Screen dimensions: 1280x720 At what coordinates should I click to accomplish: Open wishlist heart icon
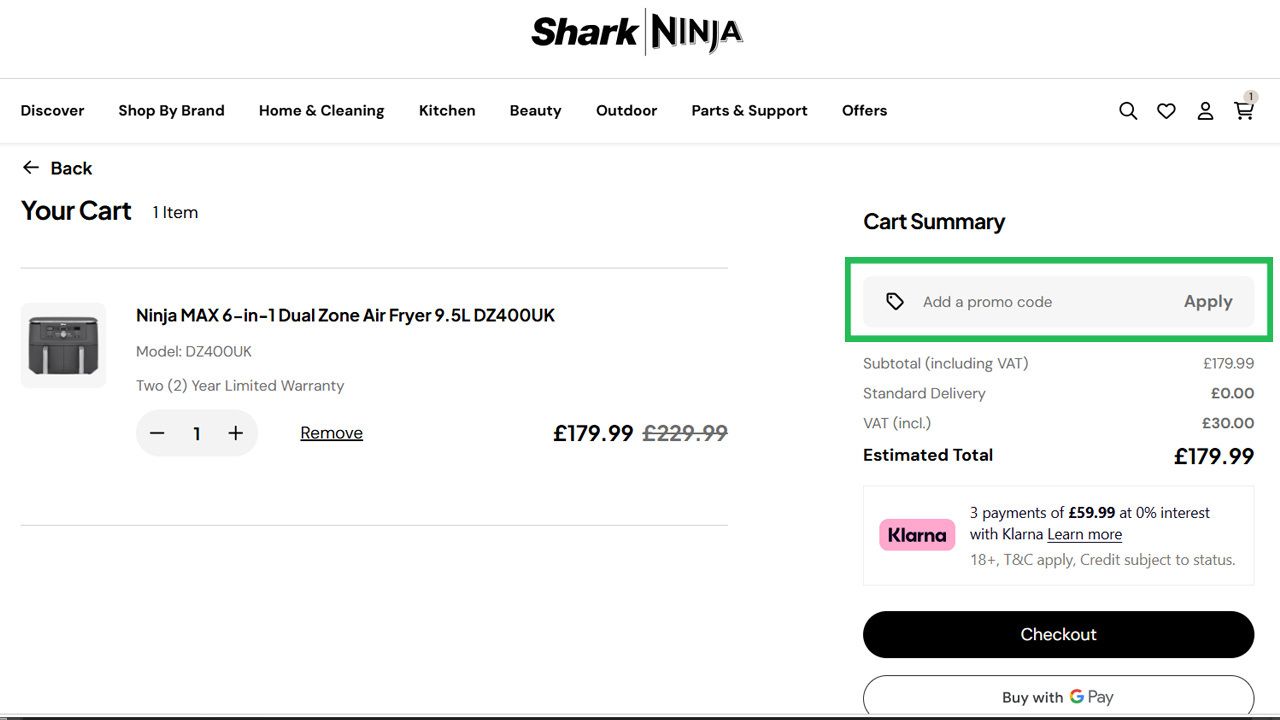1166,111
